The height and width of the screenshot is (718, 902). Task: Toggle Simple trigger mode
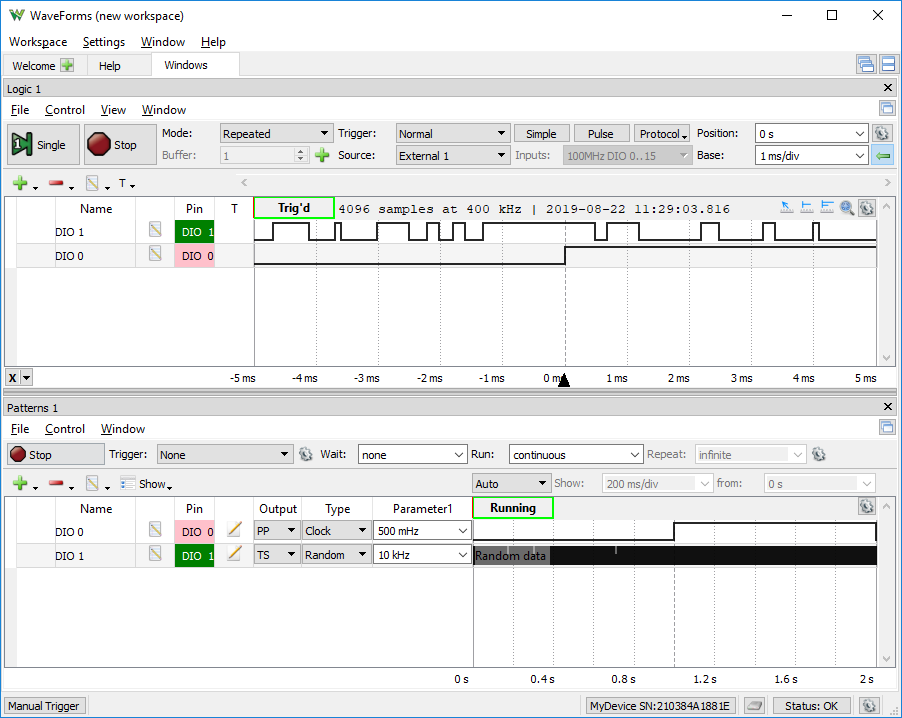pos(541,133)
